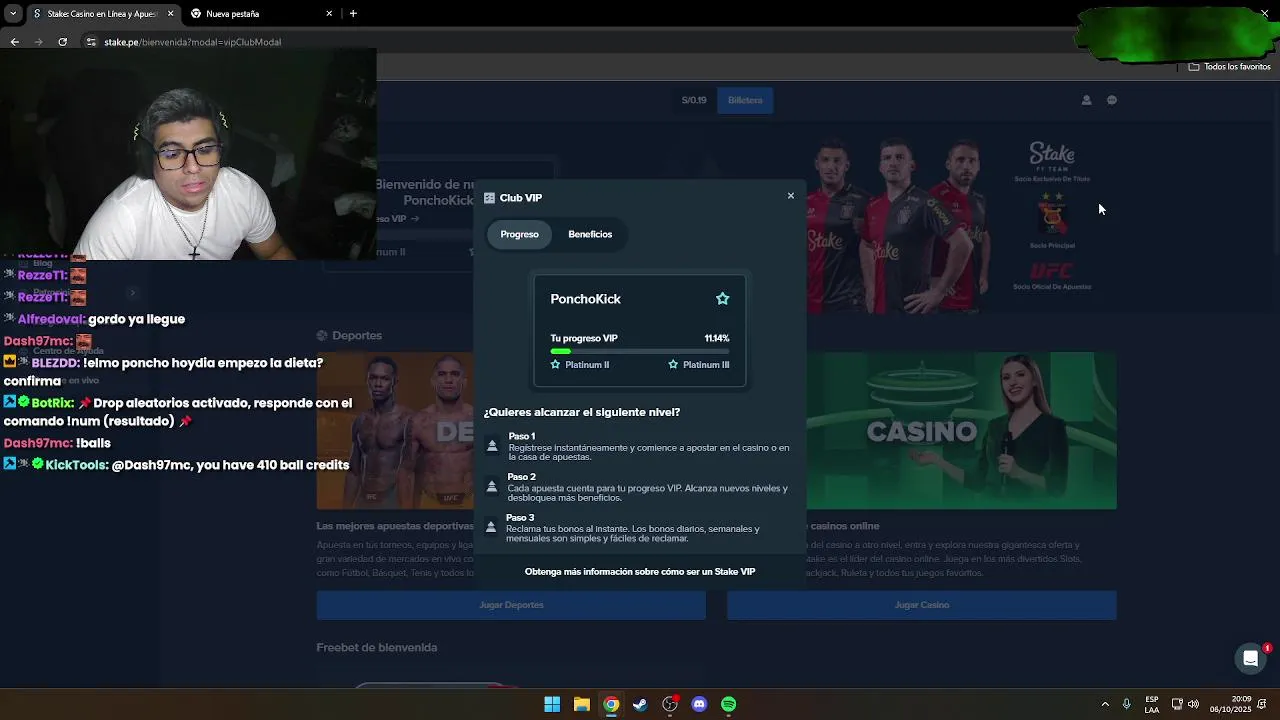
Task: Click the Platinum III star icon
Action: tap(673, 365)
